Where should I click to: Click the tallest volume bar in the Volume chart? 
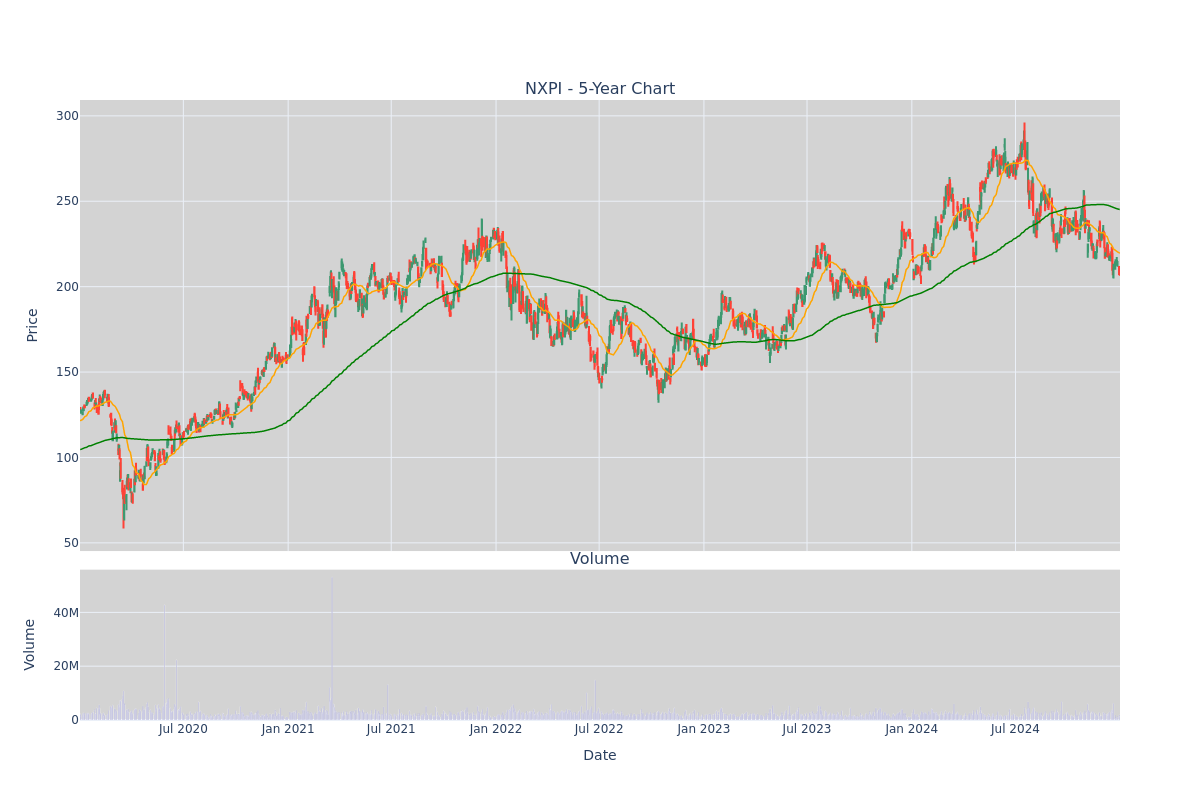pyautogui.click(x=332, y=648)
